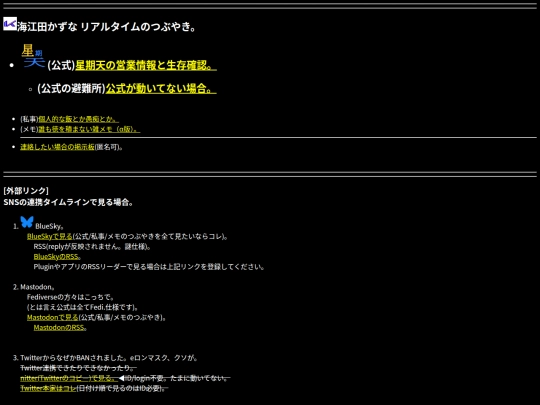Click the heading 海江田かずな リアルタイムのつぶやき

(106, 27)
